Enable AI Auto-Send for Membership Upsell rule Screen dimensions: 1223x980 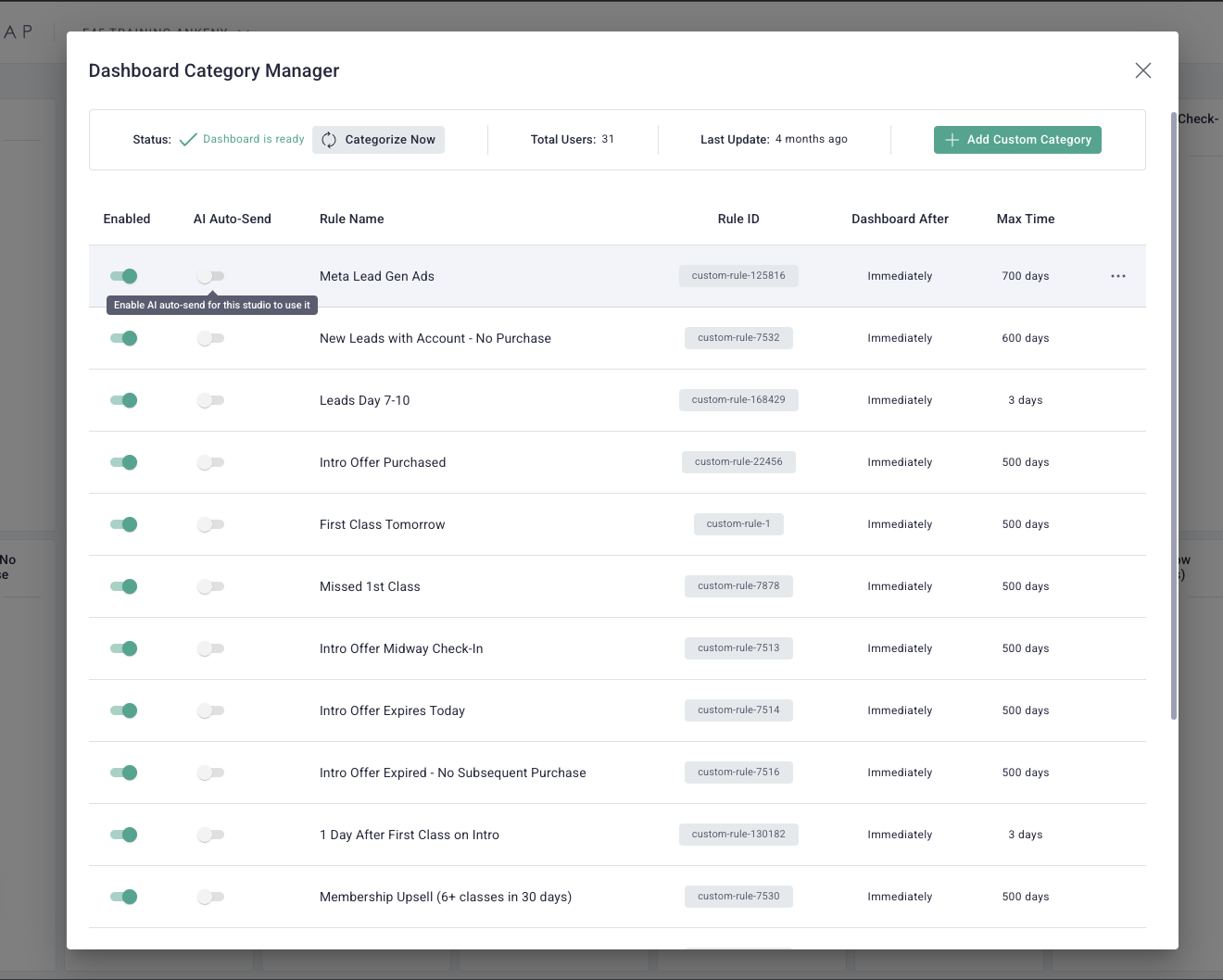(210, 897)
